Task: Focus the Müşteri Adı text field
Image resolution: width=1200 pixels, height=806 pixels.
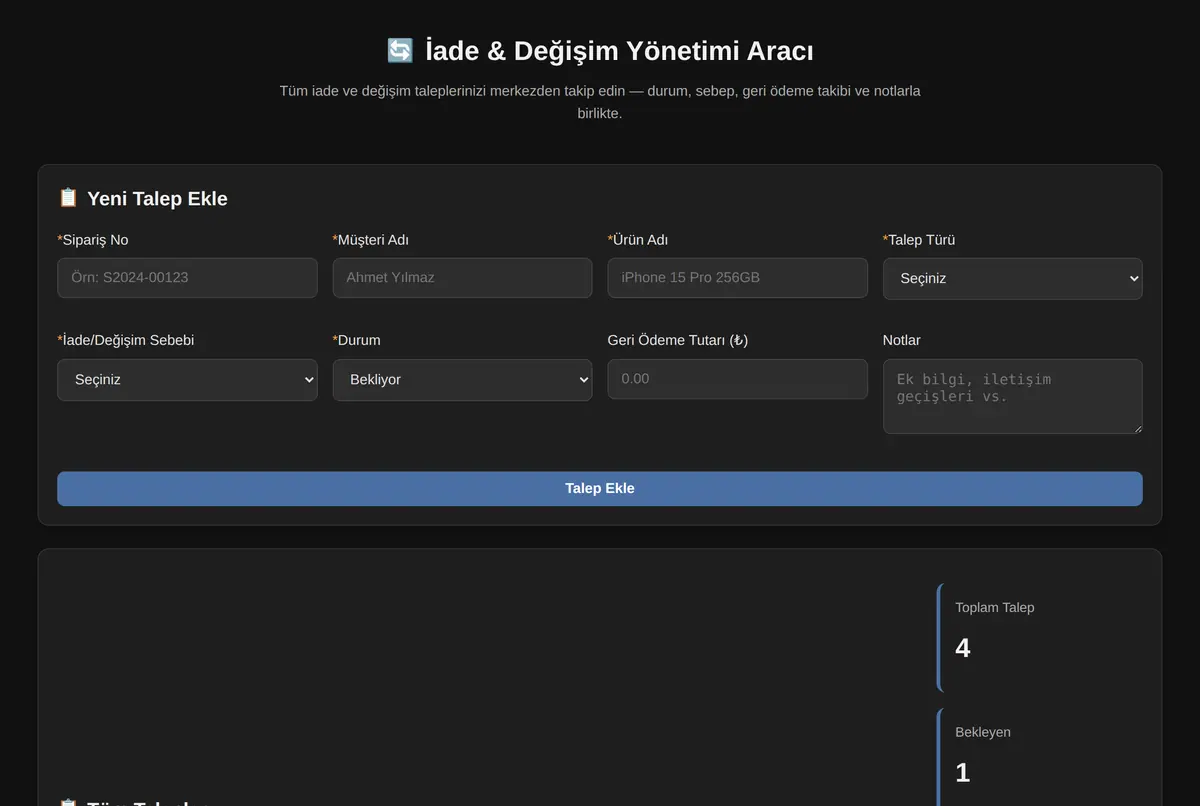Action: (x=462, y=278)
